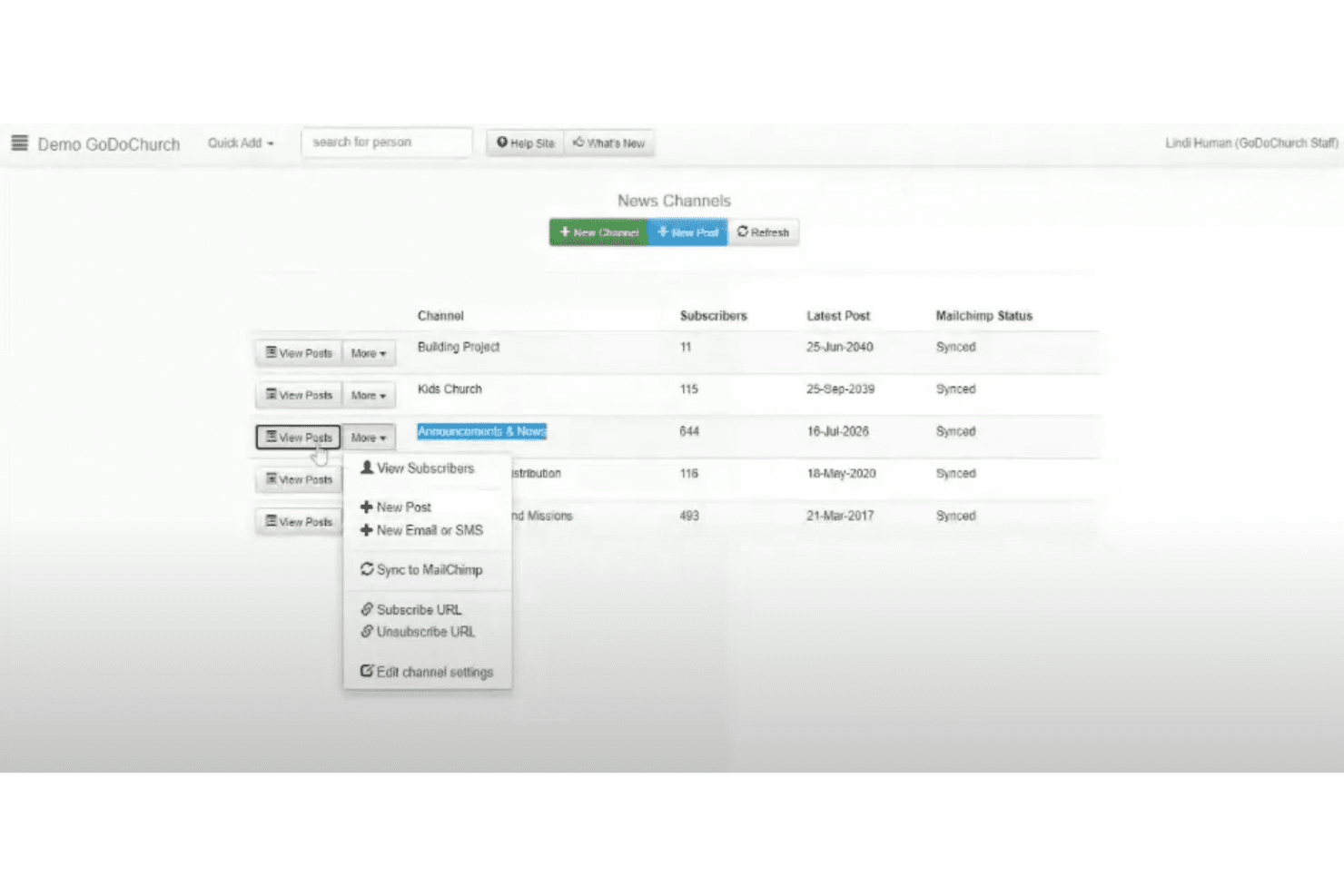
Task: Open the Help Site button
Action: click(x=526, y=143)
